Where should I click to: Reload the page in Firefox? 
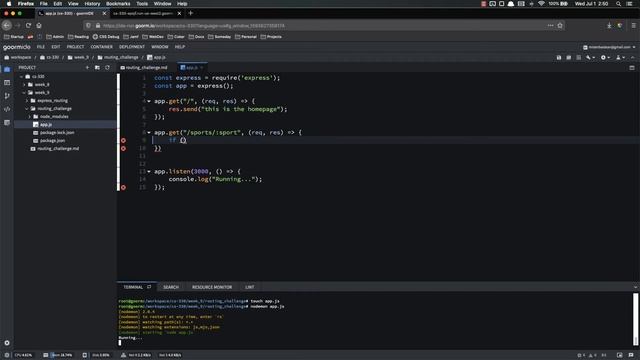[x=28, y=25]
